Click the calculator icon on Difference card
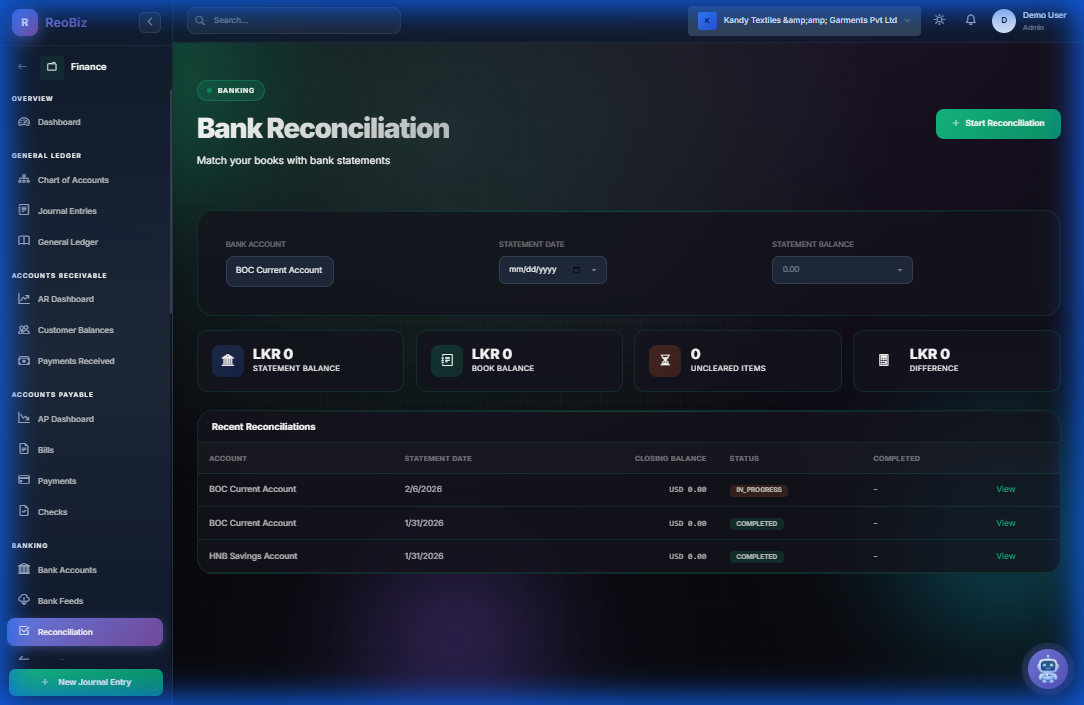 point(883,360)
